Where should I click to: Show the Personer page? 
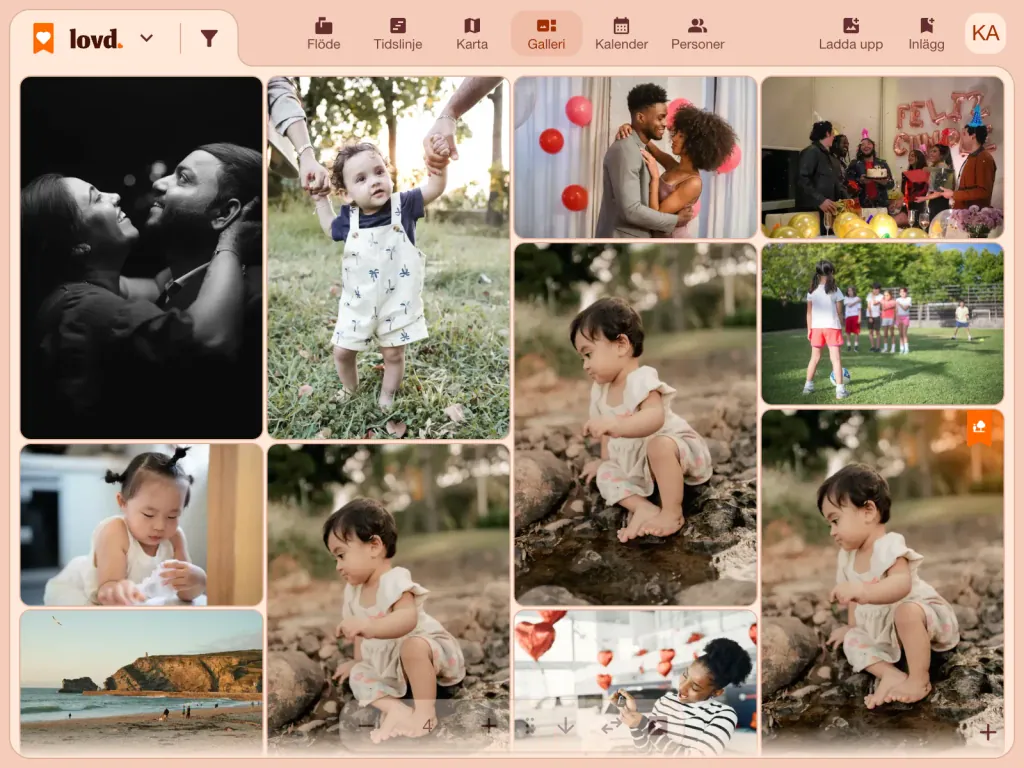(x=697, y=34)
